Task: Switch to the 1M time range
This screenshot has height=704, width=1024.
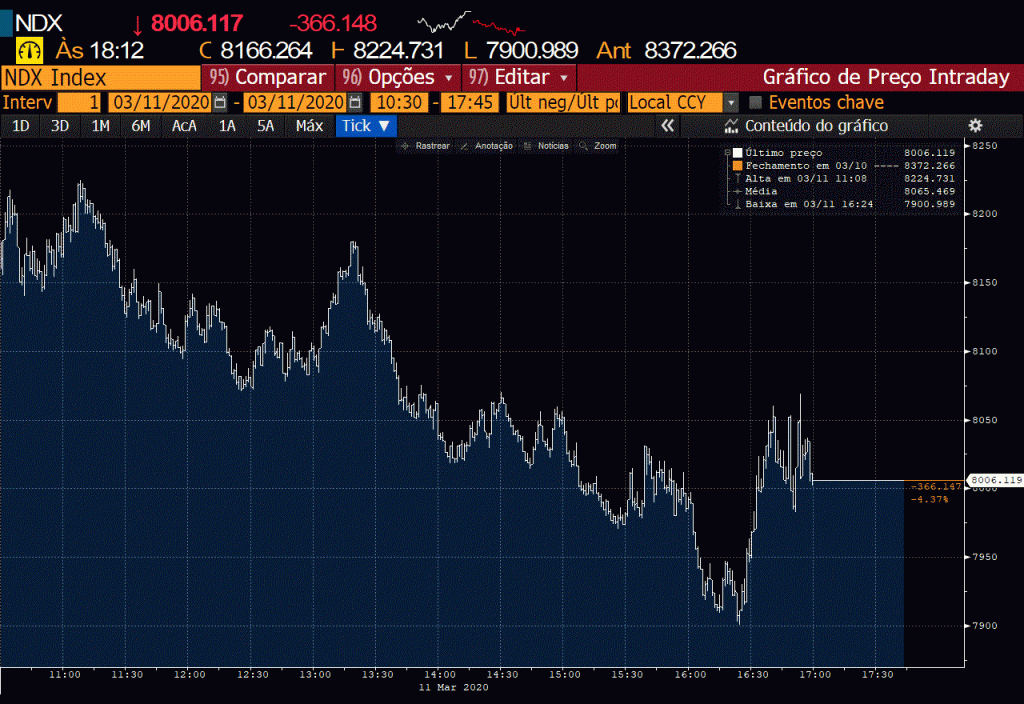Action: pos(100,125)
